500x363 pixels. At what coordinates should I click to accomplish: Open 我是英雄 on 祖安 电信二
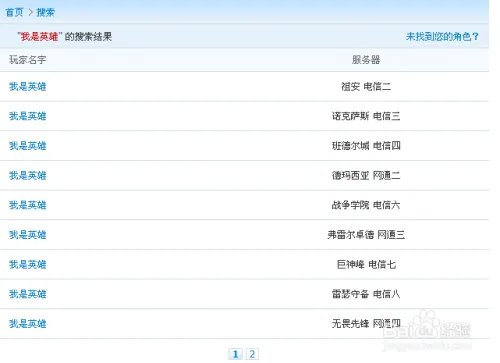pos(27,86)
